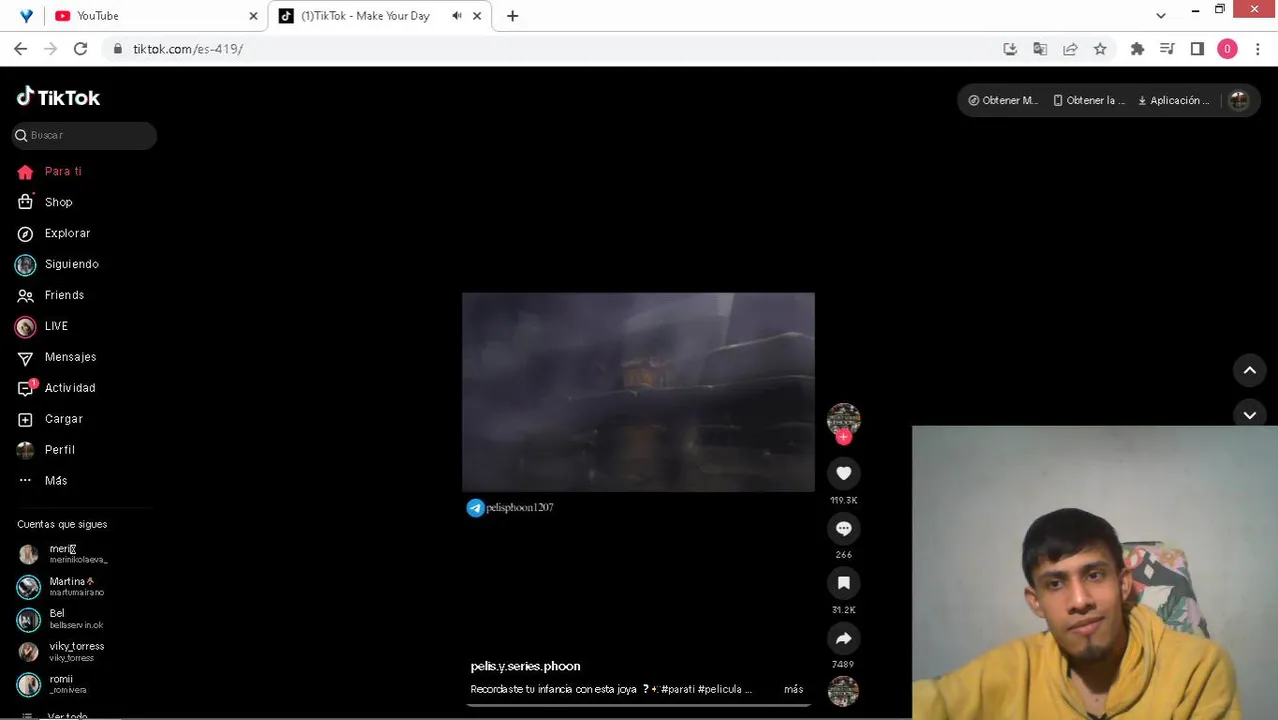Open a new browser tab
The image size is (1278, 720).
click(512, 16)
